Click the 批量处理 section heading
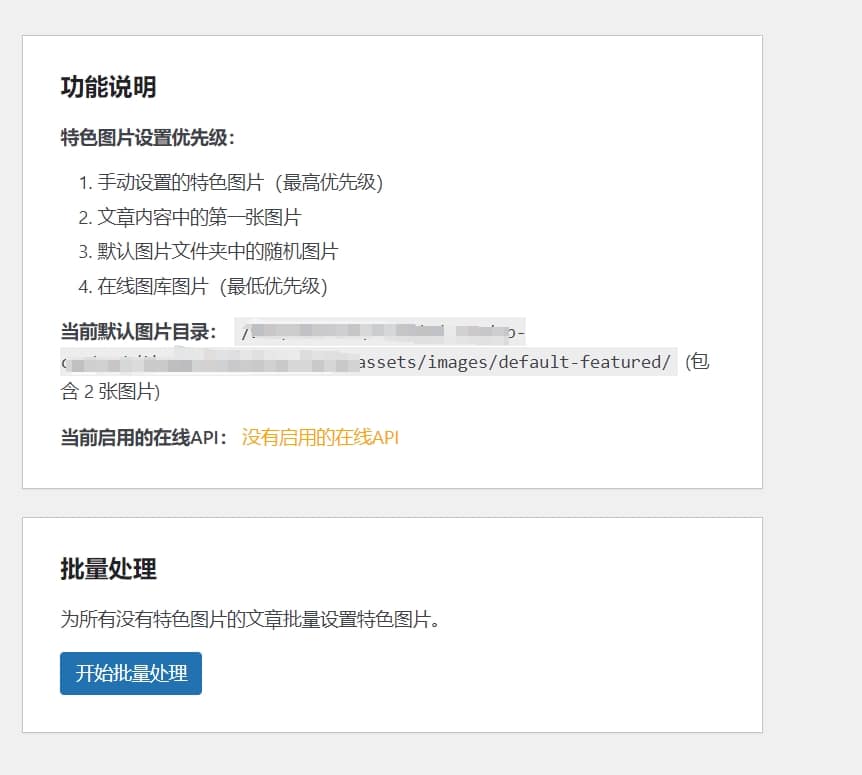Screen dimensions: 862x775 (108, 569)
